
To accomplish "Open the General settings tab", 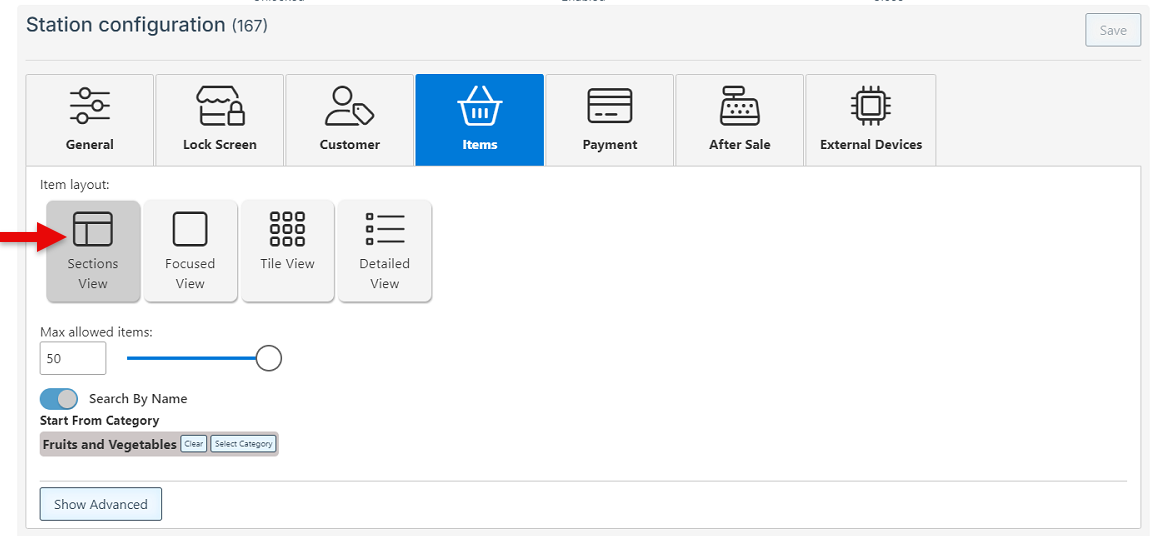I will [90, 119].
